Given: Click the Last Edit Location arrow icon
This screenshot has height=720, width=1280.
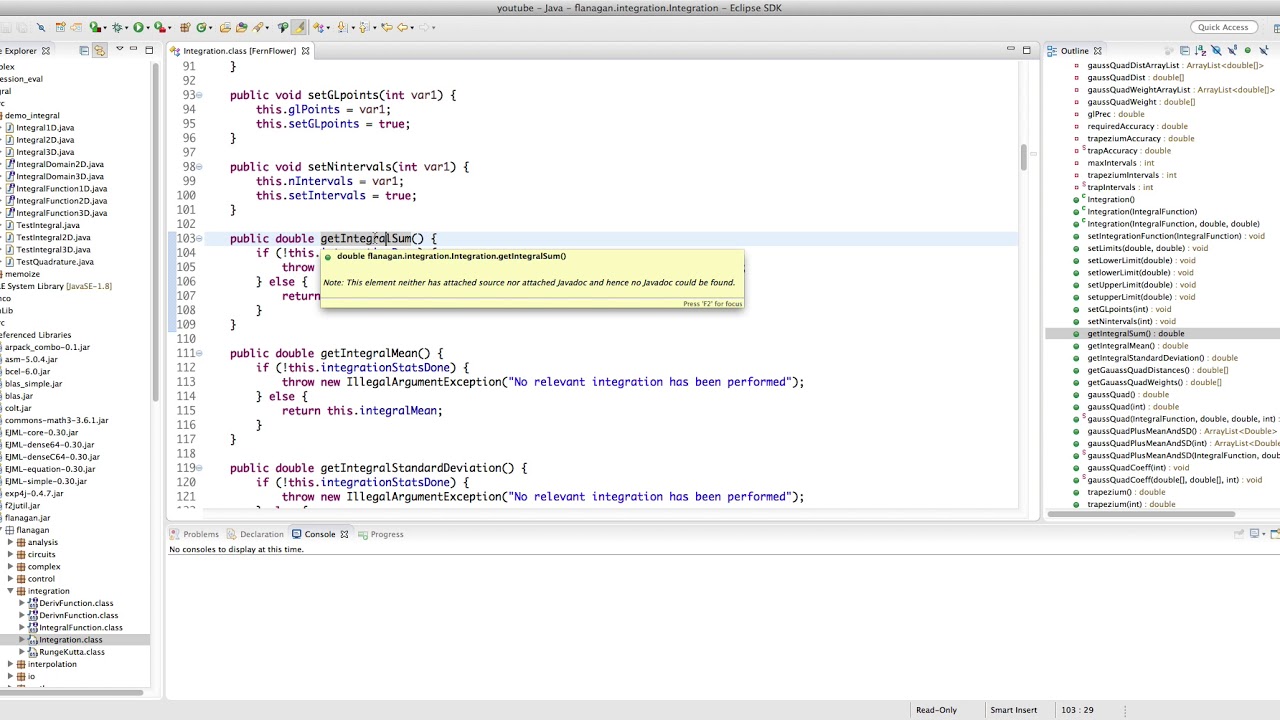Looking at the screenshot, I should click(387, 28).
